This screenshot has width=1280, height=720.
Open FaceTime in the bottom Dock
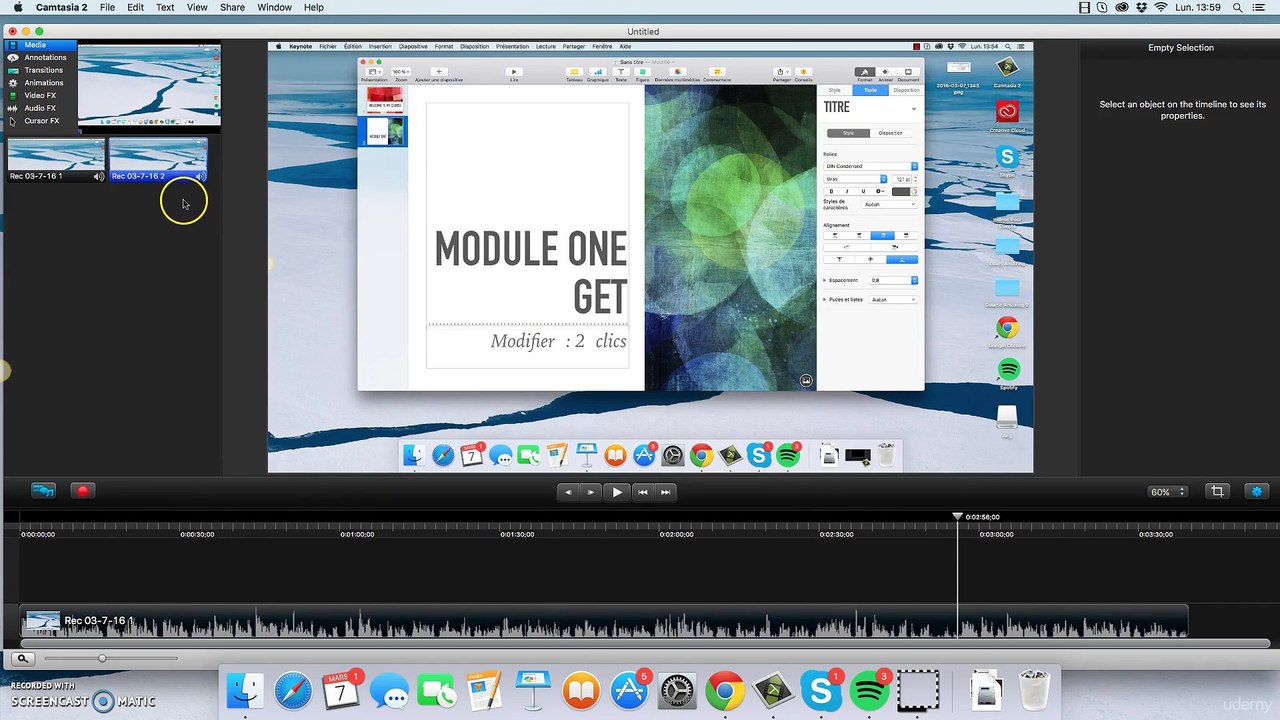437,691
